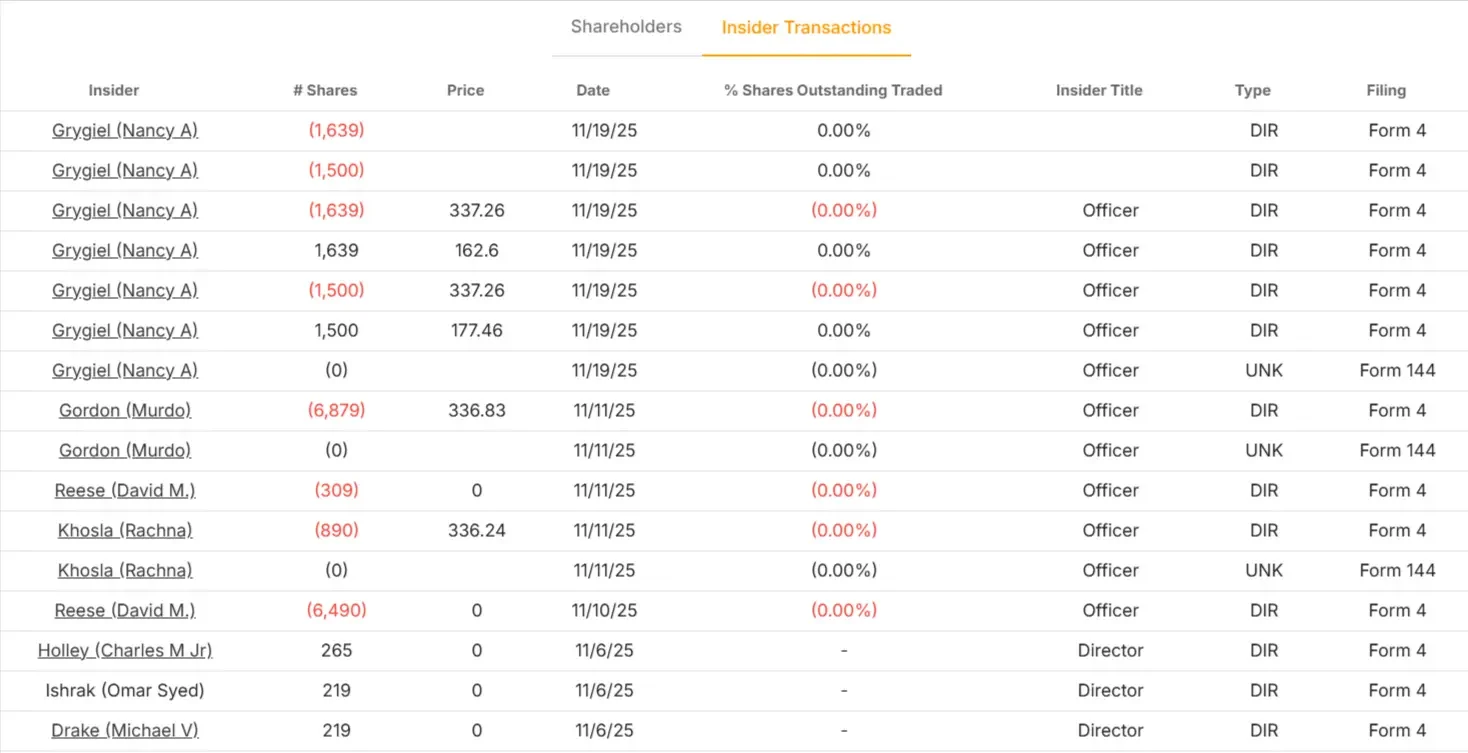Select the Ishrak (Omar Syed) name cell
Screen dimensions: 1468x753
125,690
